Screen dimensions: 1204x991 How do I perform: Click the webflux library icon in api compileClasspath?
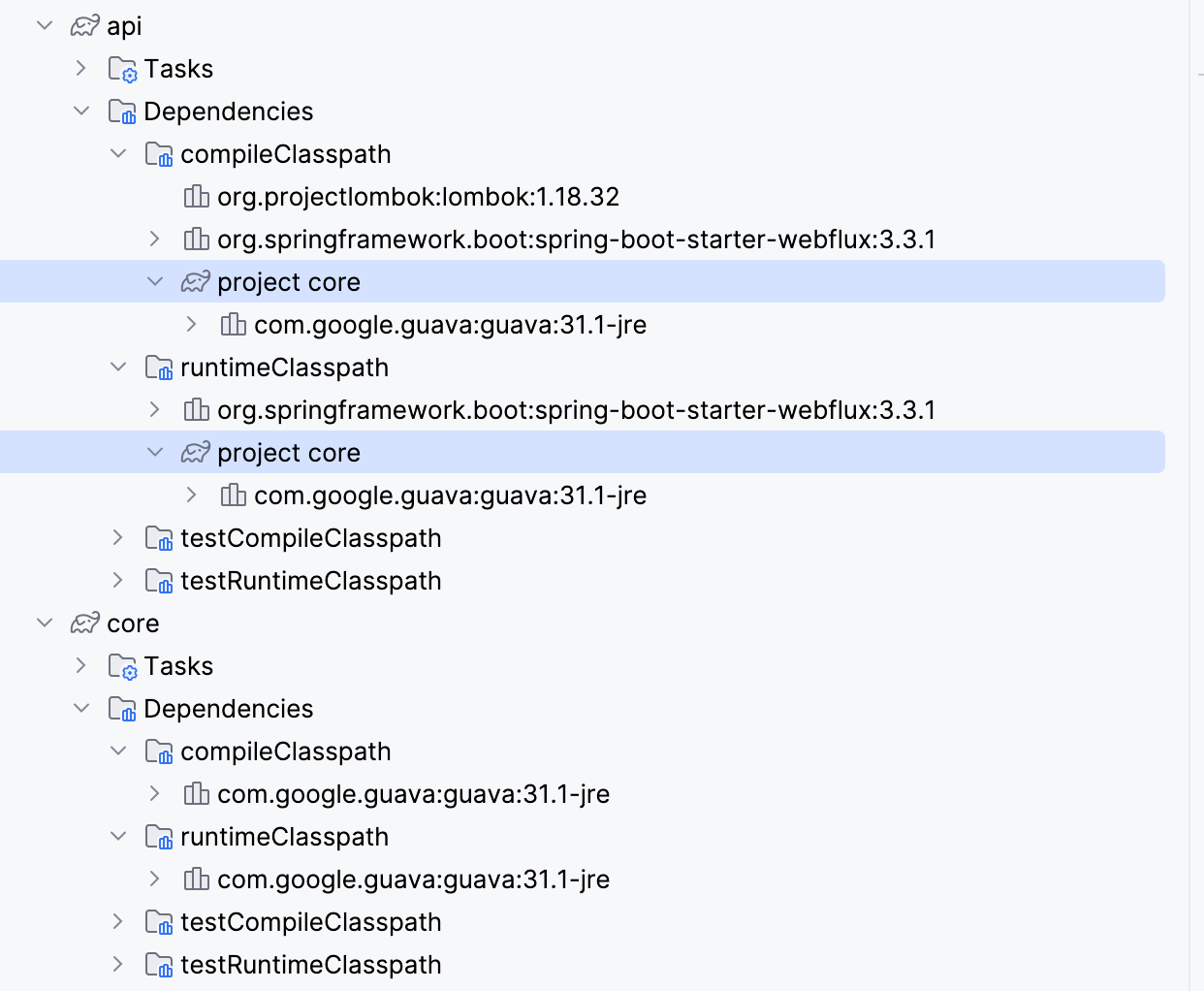pyautogui.click(x=197, y=240)
